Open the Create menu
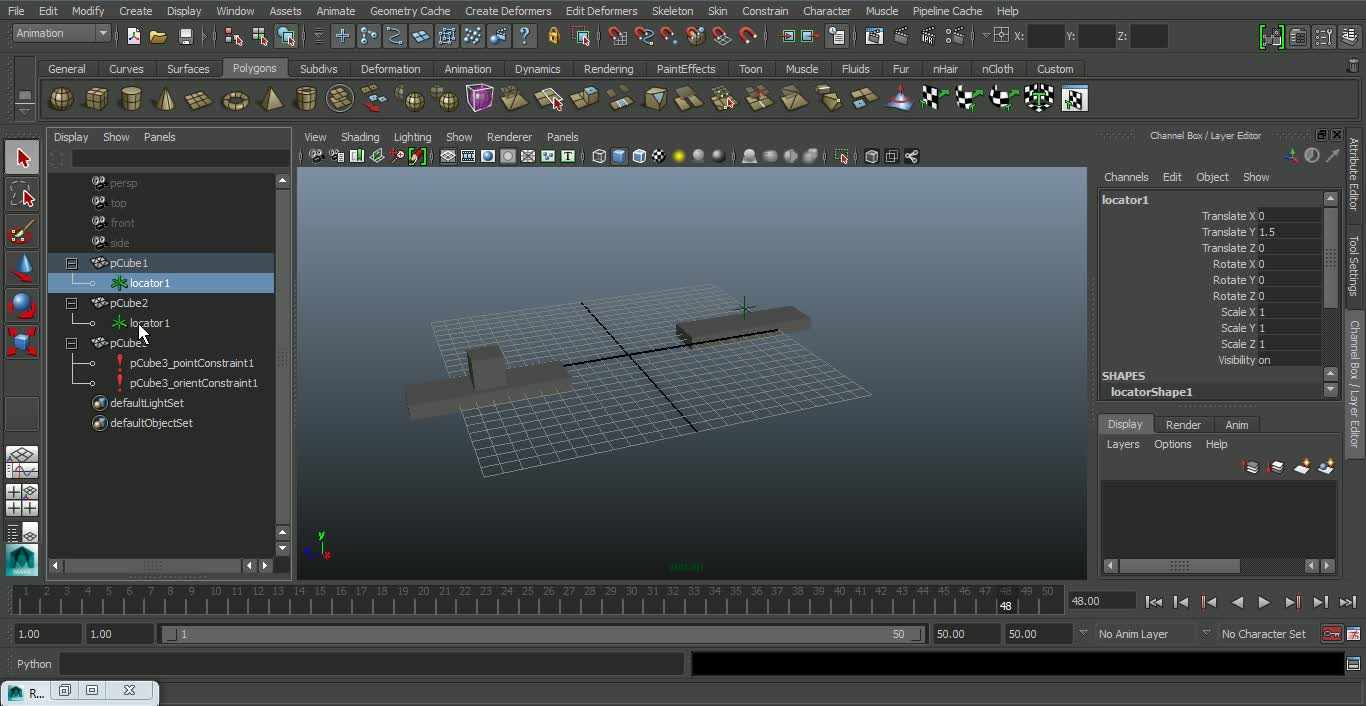Image resolution: width=1366 pixels, height=706 pixels. [x=135, y=11]
